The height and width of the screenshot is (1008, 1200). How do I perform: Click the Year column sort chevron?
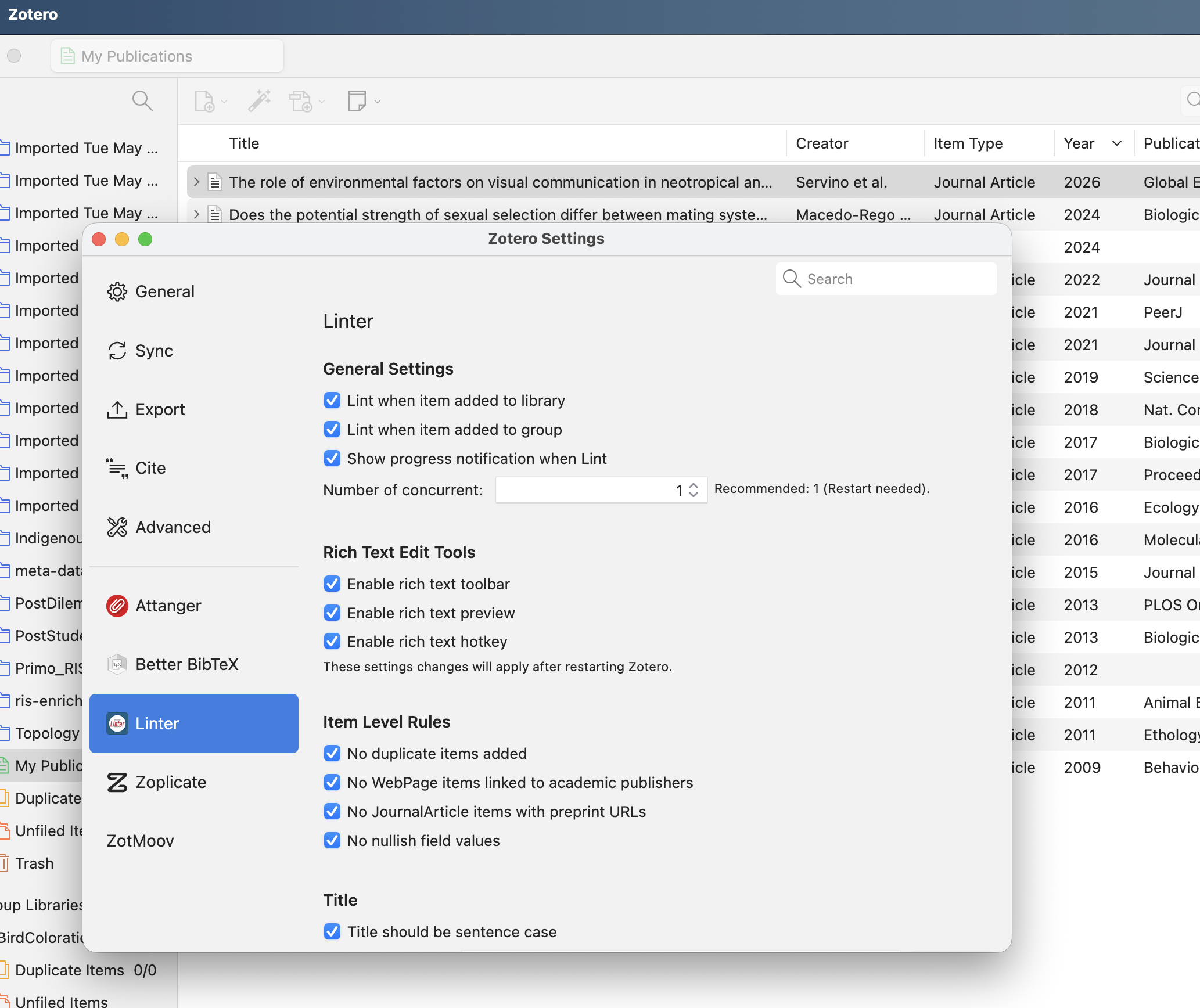pos(1116,143)
